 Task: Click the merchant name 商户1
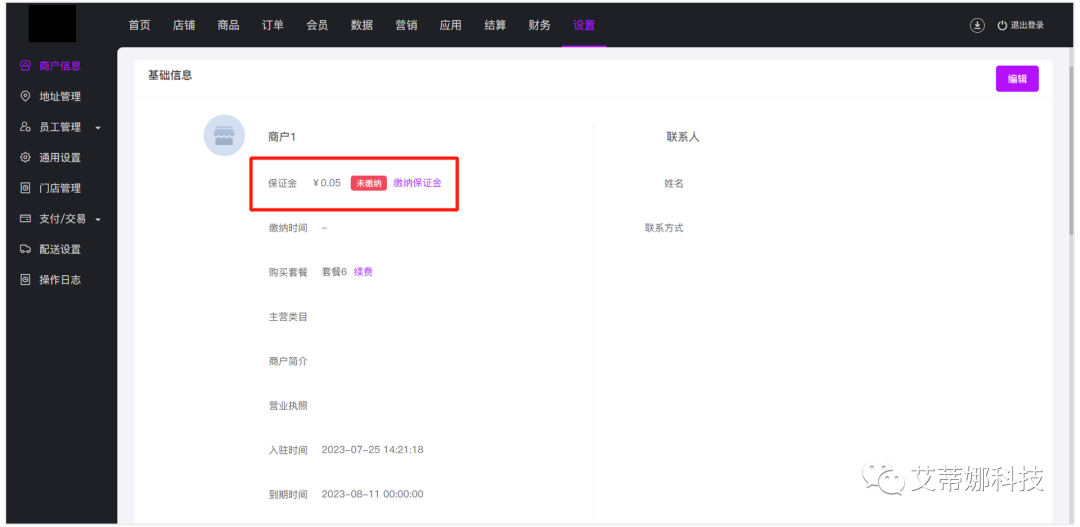(282, 137)
